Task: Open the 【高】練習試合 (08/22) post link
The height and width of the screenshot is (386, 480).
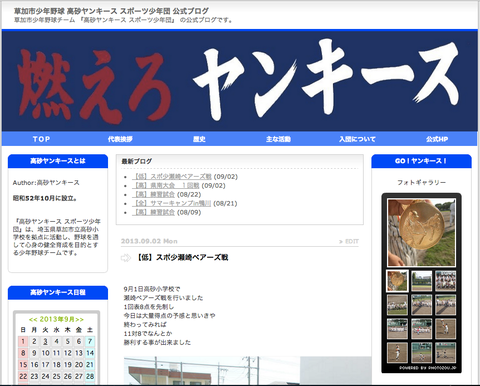Action: coord(153,195)
